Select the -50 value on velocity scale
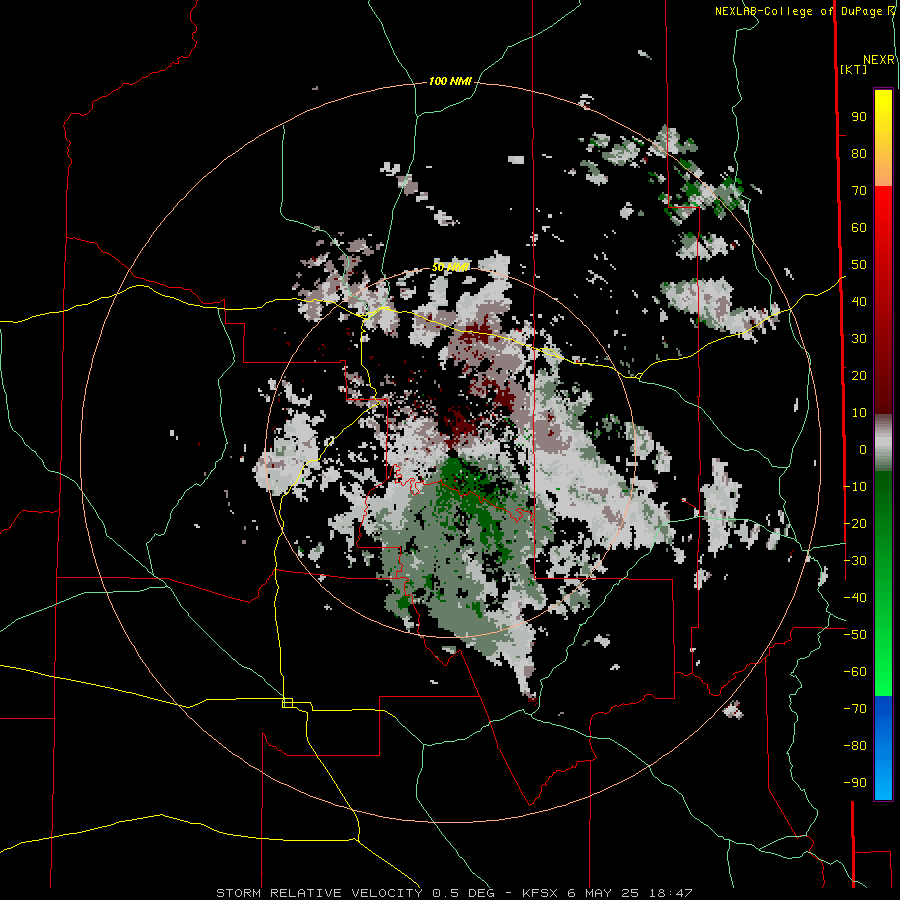Image resolution: width=900 pixels, height=900 pixels. (x=855, y=635)
